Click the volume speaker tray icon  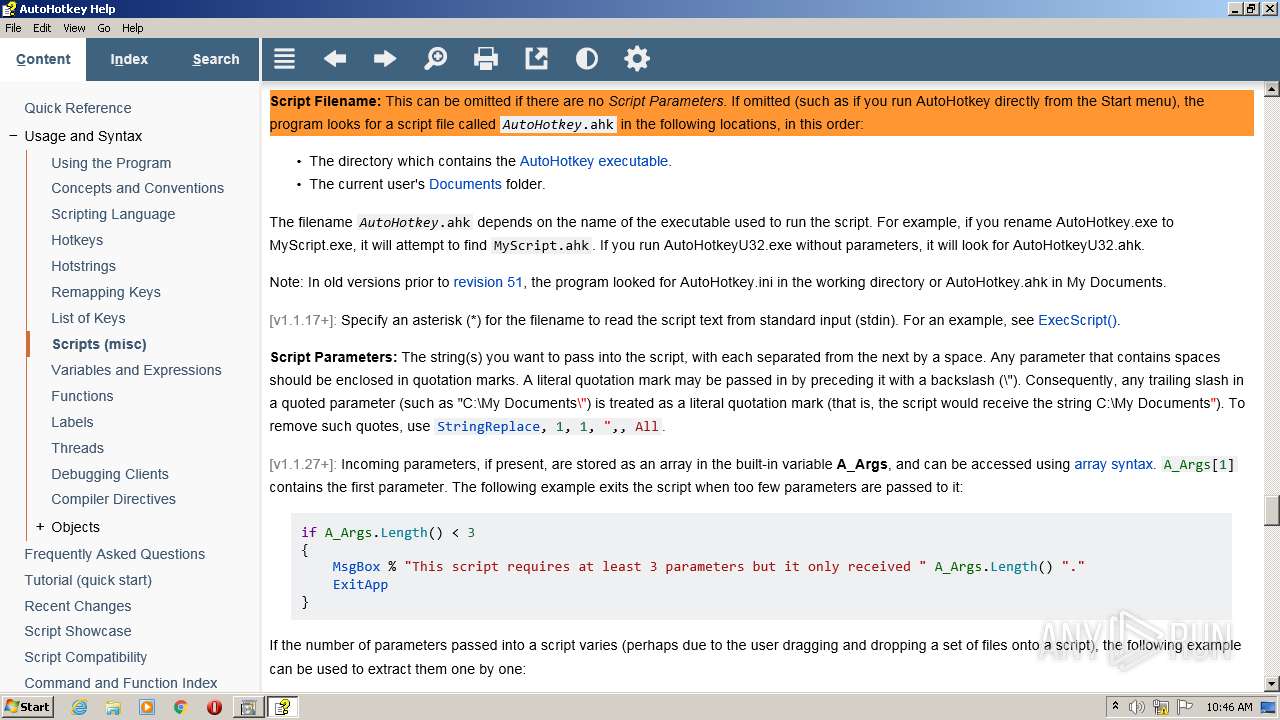click(x=1136, y=707)
